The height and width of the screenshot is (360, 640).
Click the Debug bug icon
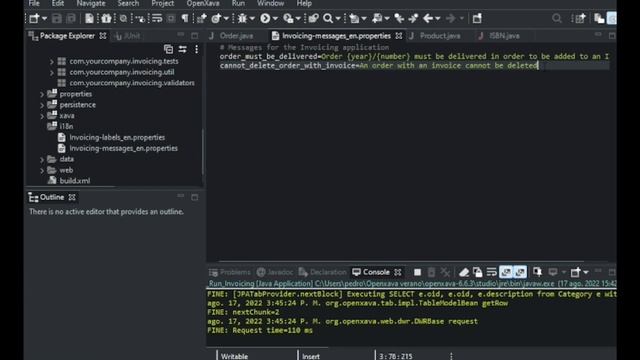(x=242, y=18)
